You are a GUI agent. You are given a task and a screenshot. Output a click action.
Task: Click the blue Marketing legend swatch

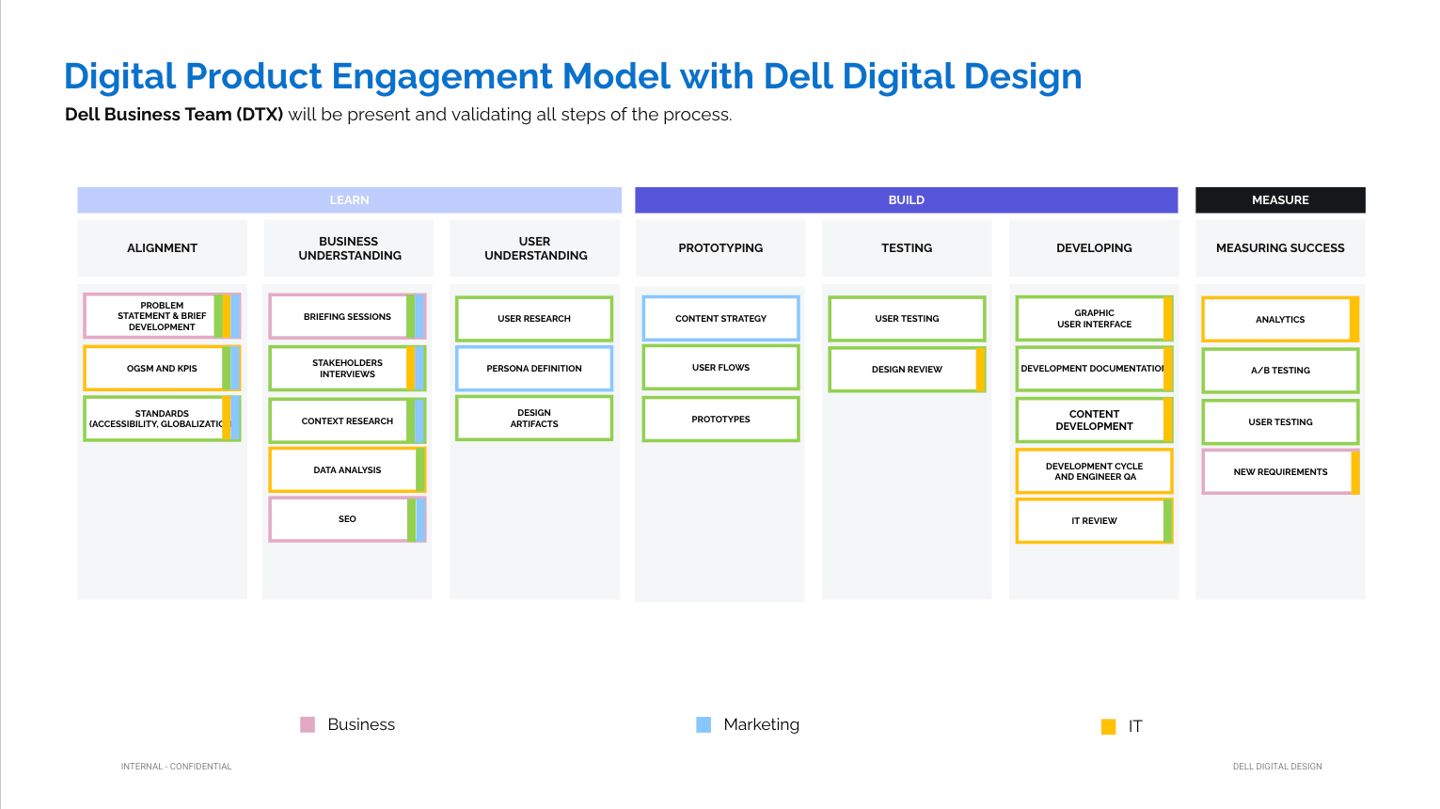click(704, 724)
